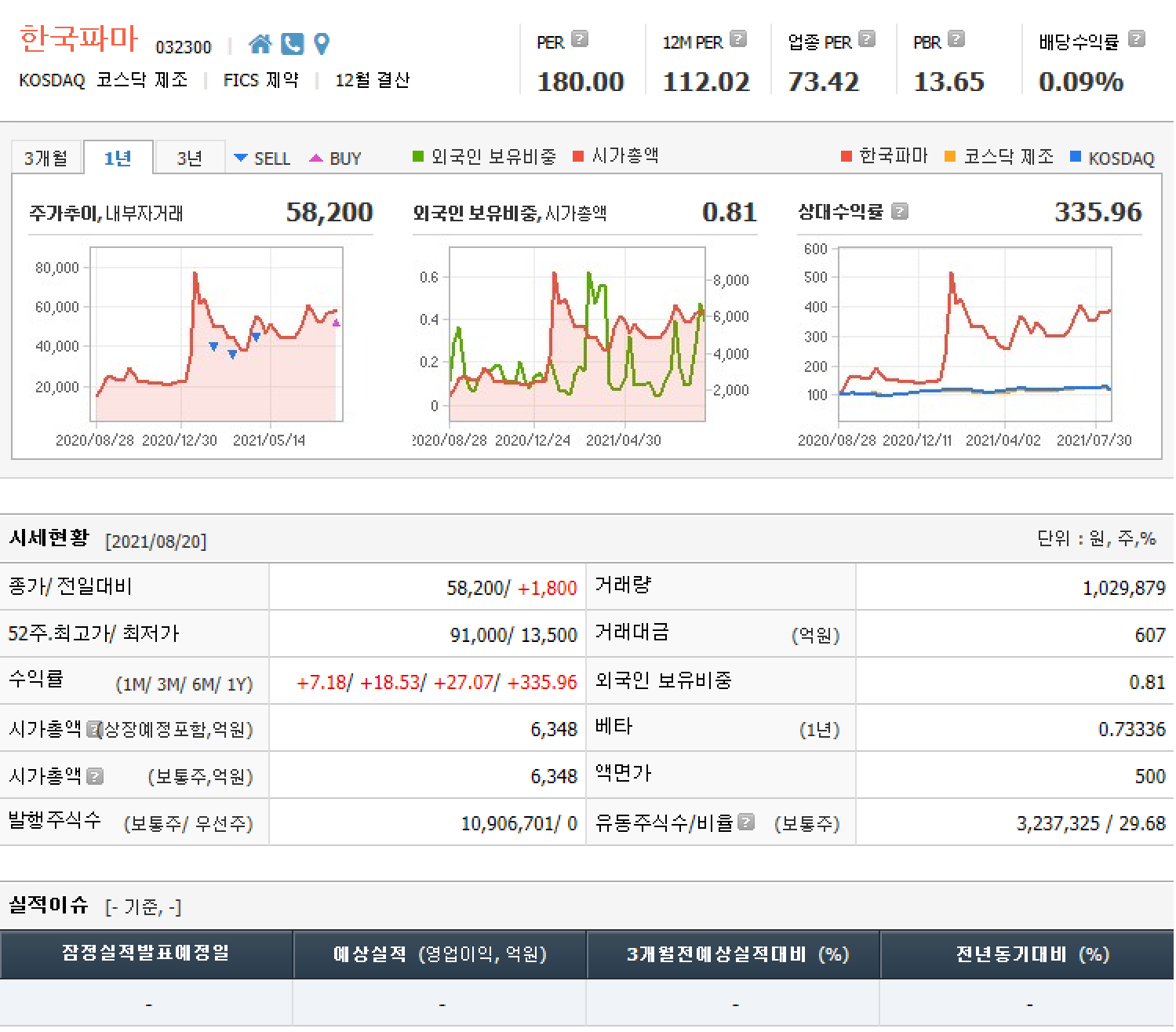Click the 수익률 returns row values
Viewport: 1176px width, 1032px height.
[436, 682]
